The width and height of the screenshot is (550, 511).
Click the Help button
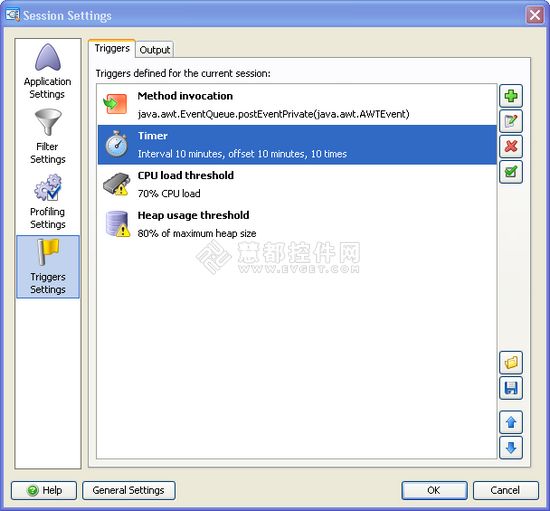(x=44, y=490)
